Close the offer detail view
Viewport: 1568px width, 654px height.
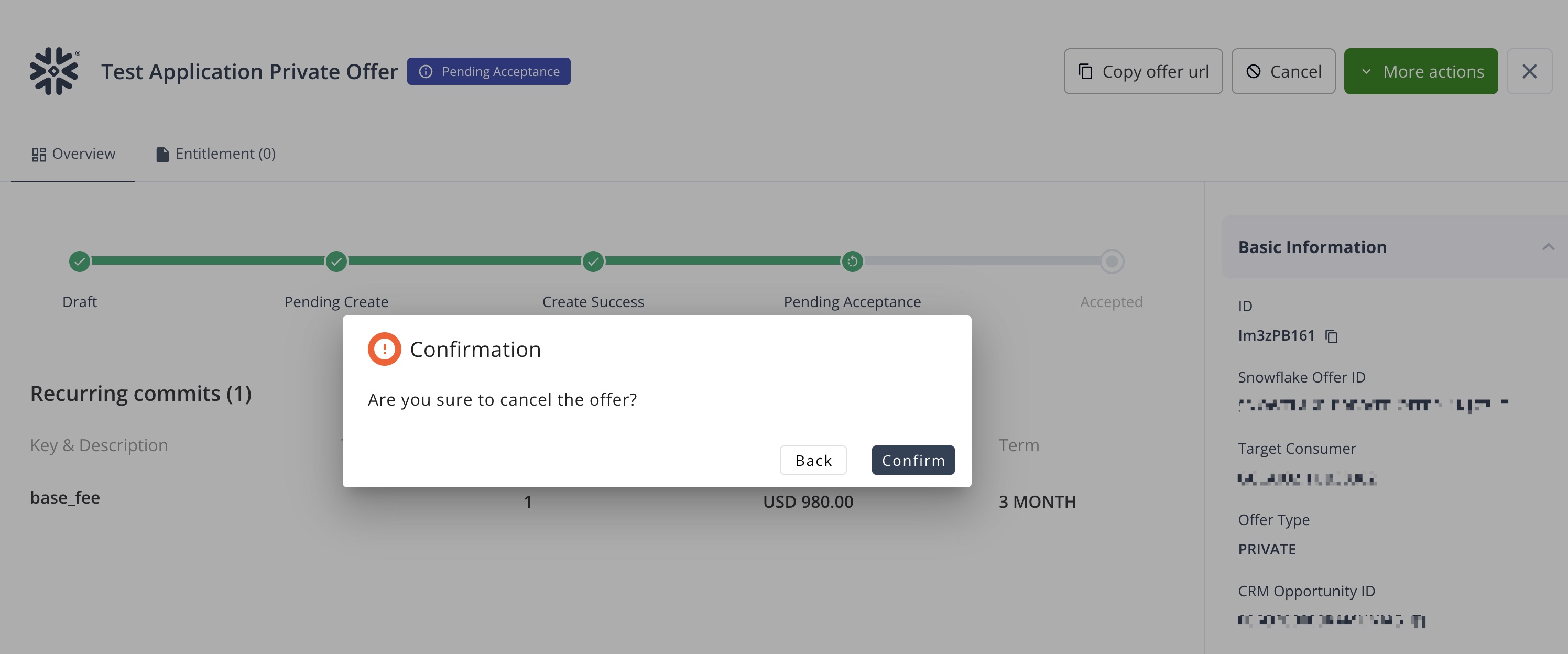(x=1530, y=71)
